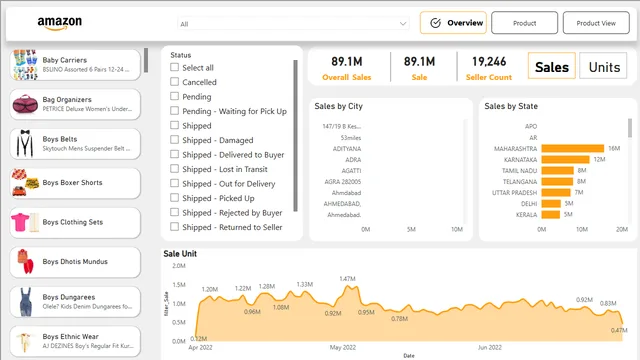The width and height of the screenshot is (640, 360).
Task: Check Shipped - Rejected by Buyer box
Action: pyautogui.click(x=174, y=212)
